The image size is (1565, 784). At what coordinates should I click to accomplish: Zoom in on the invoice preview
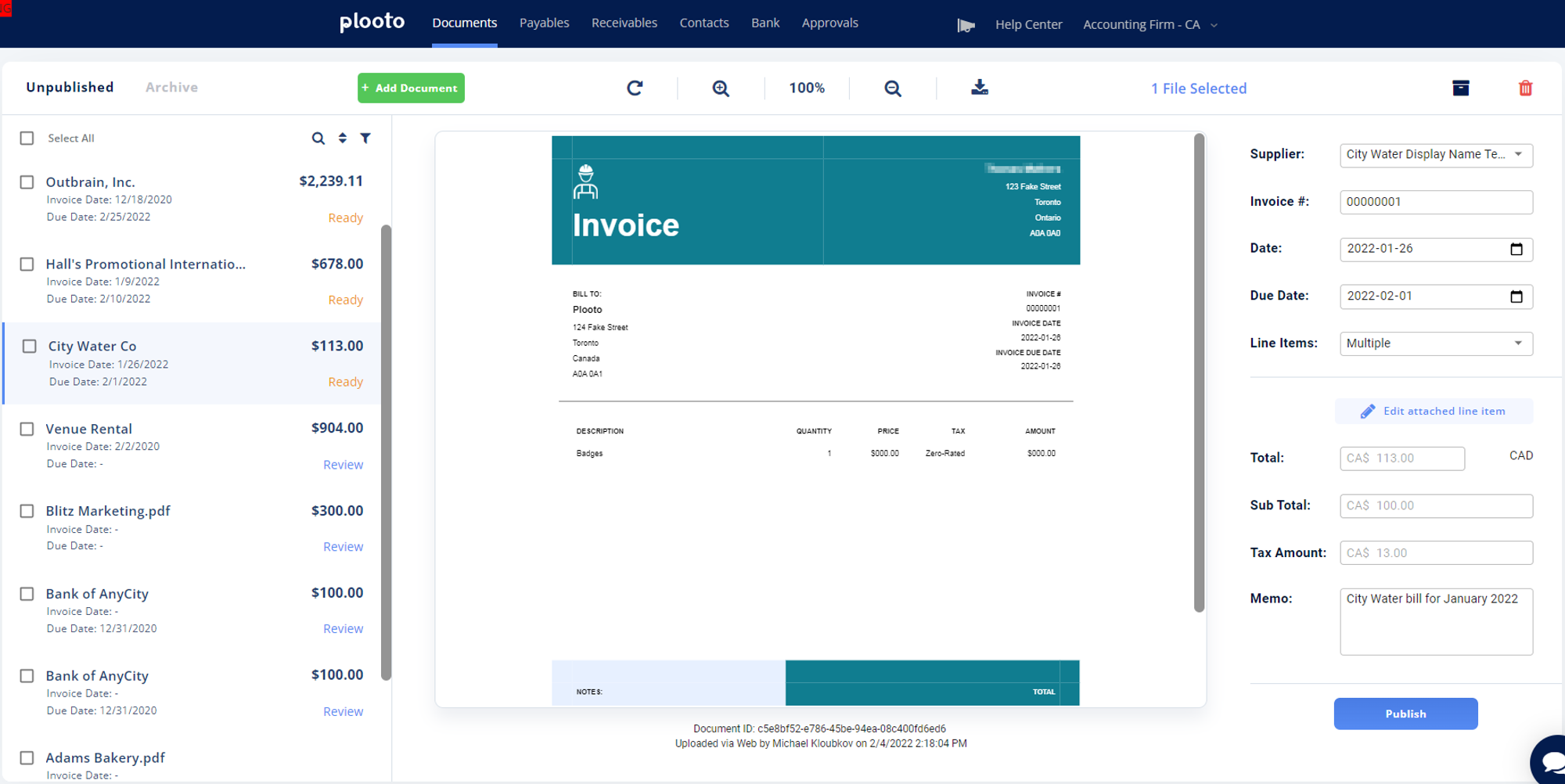pos(721,88)
